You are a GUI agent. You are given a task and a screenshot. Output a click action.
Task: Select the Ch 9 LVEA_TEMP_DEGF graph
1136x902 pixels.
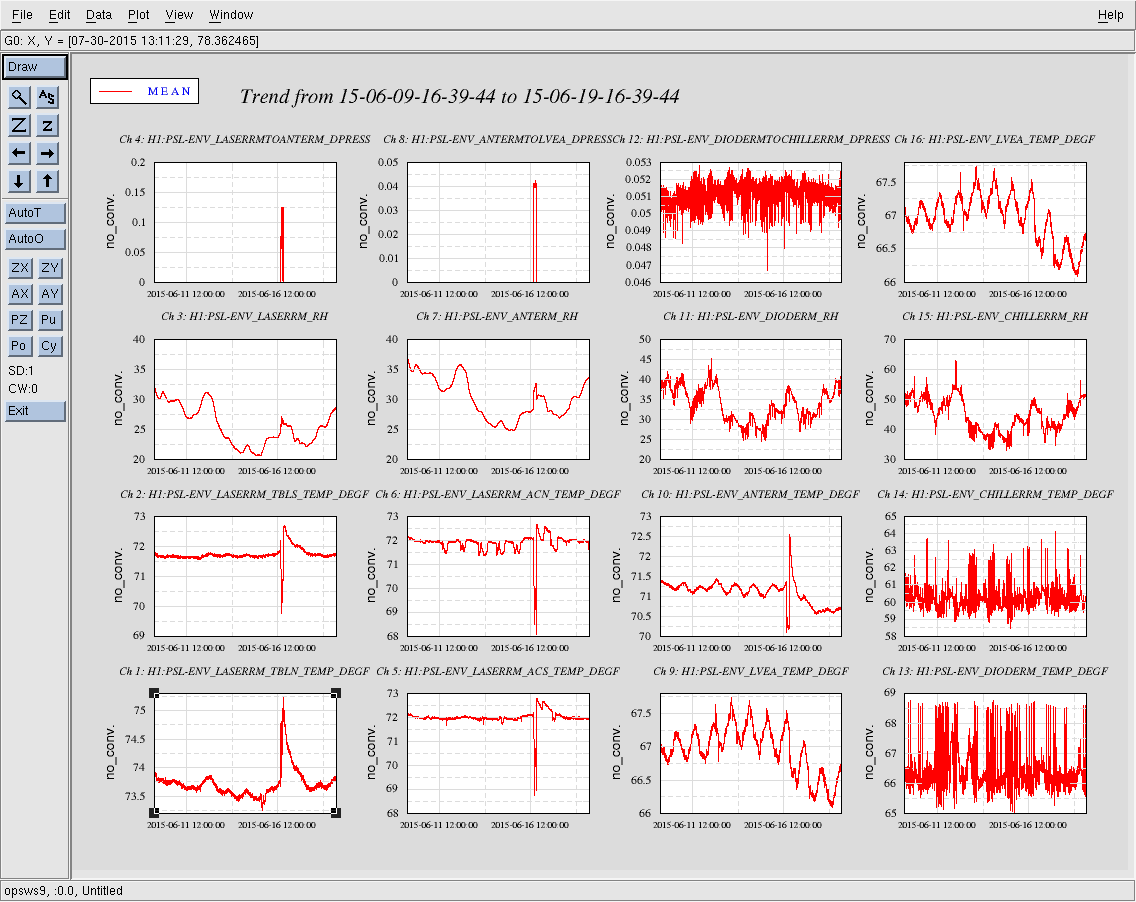(x=751, y=753)
